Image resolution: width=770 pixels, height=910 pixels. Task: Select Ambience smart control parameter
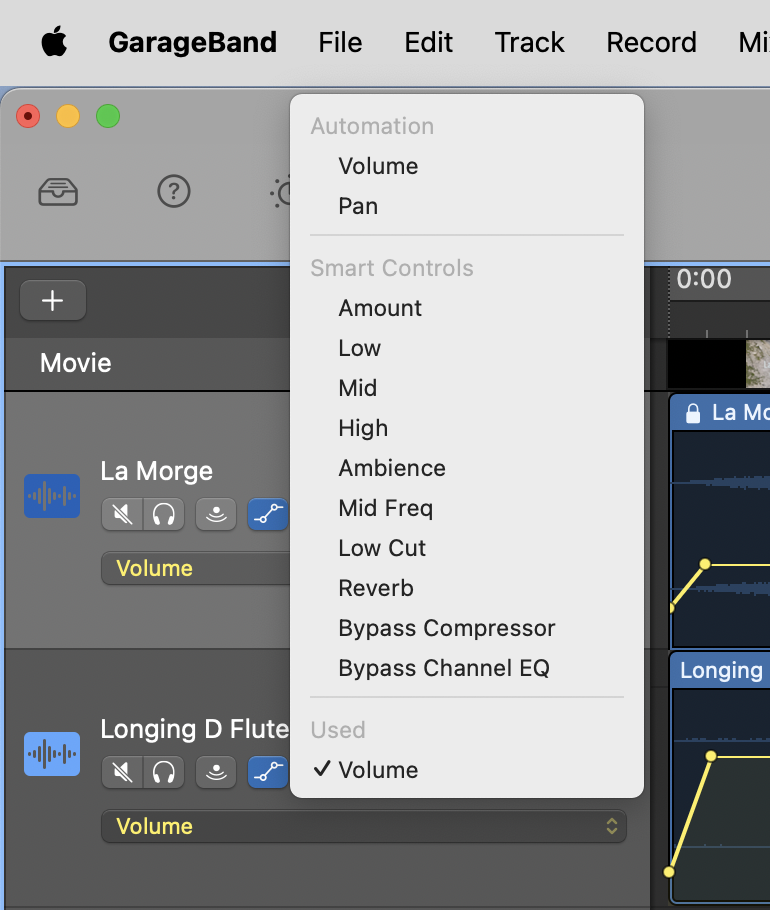[467, 468]
